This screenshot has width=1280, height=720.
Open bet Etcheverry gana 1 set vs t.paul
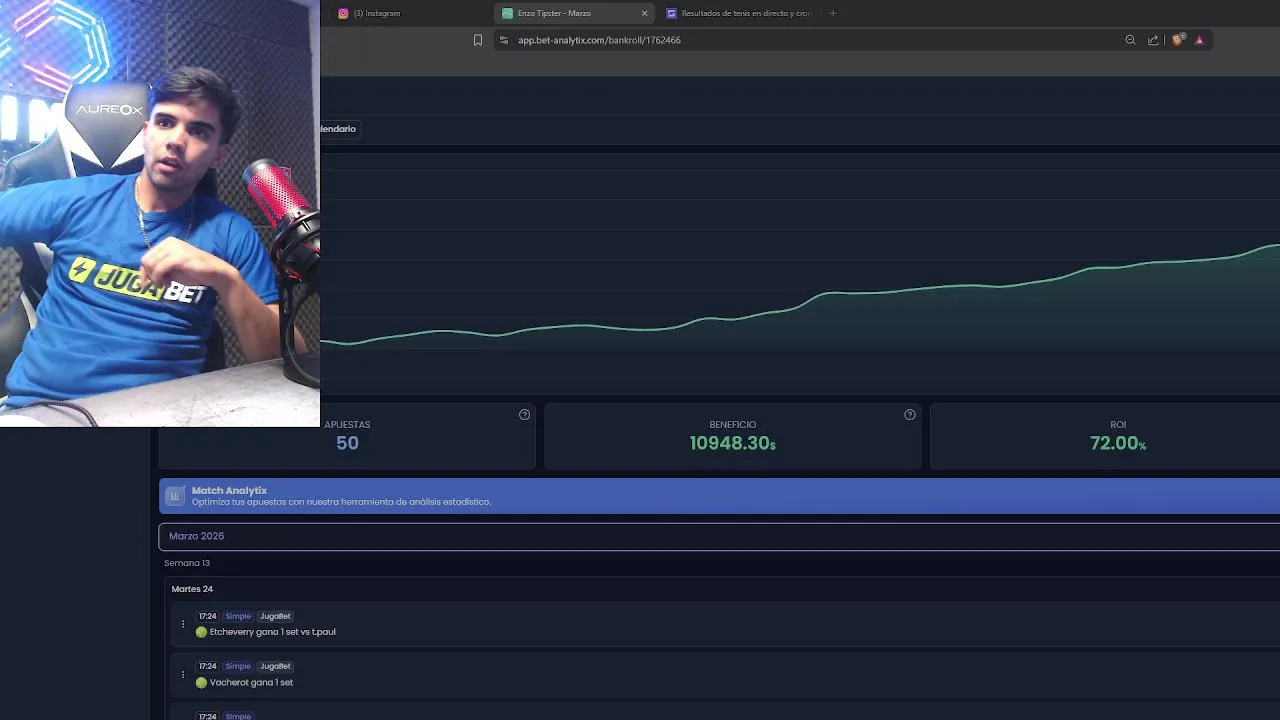coord(273,632)
